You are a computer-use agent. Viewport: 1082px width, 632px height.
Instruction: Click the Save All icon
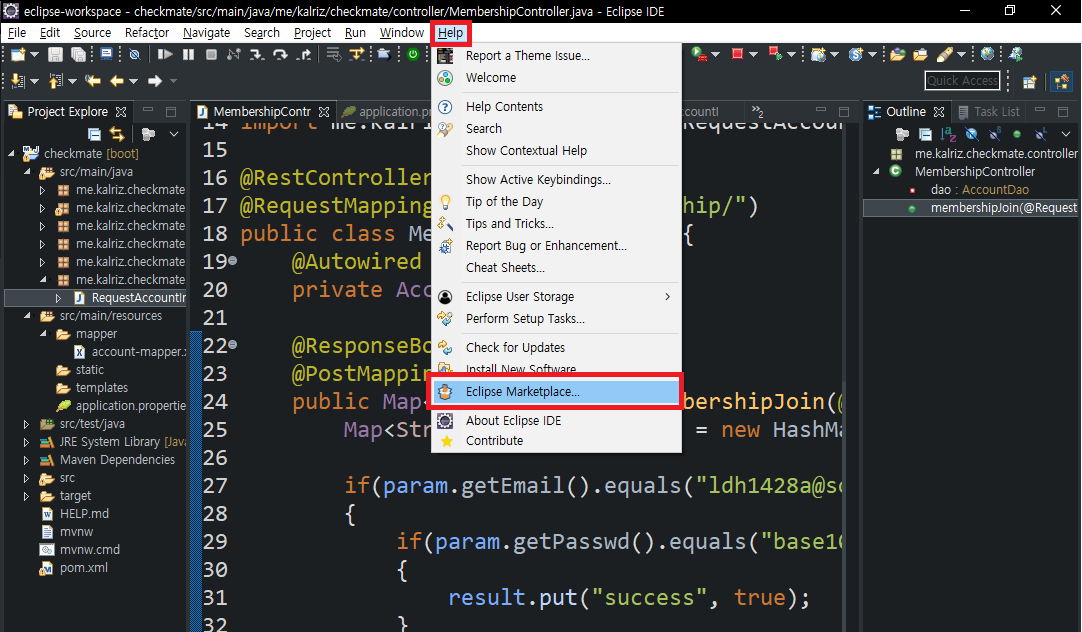pos(79,54)
